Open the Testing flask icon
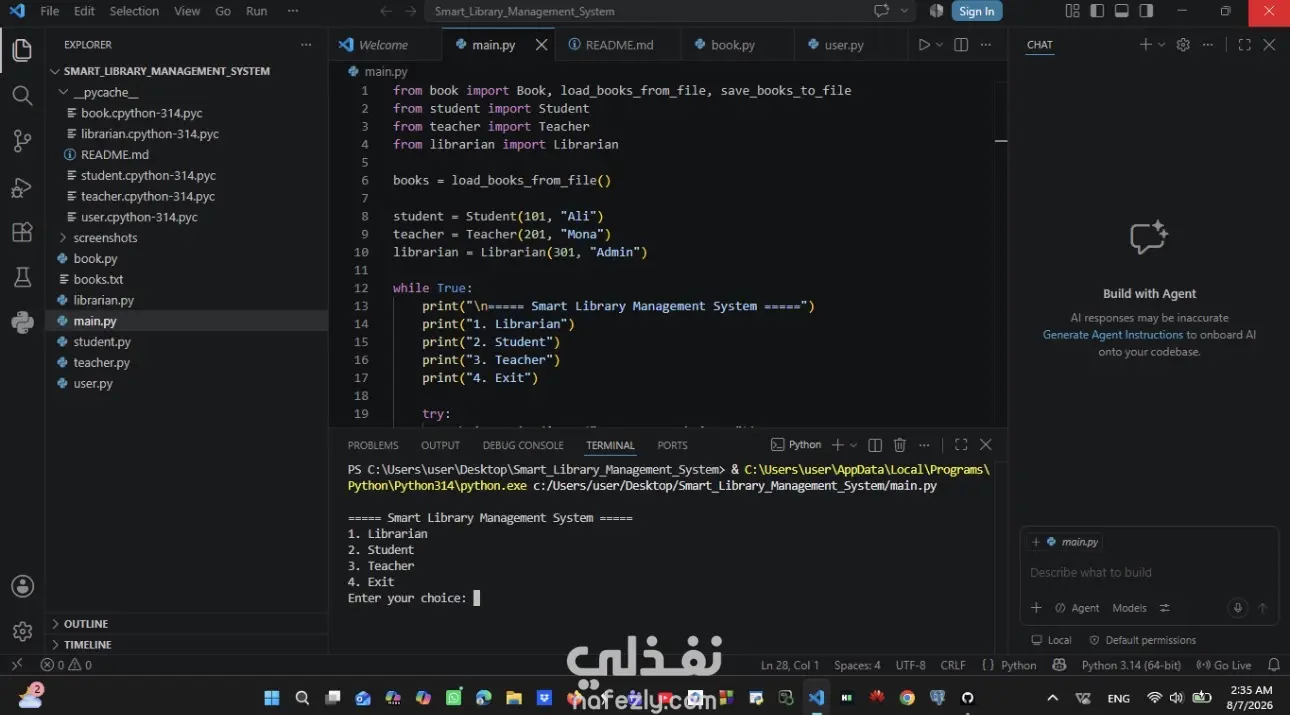Viewport: 1290px width, 715px height. pos(22,277)
